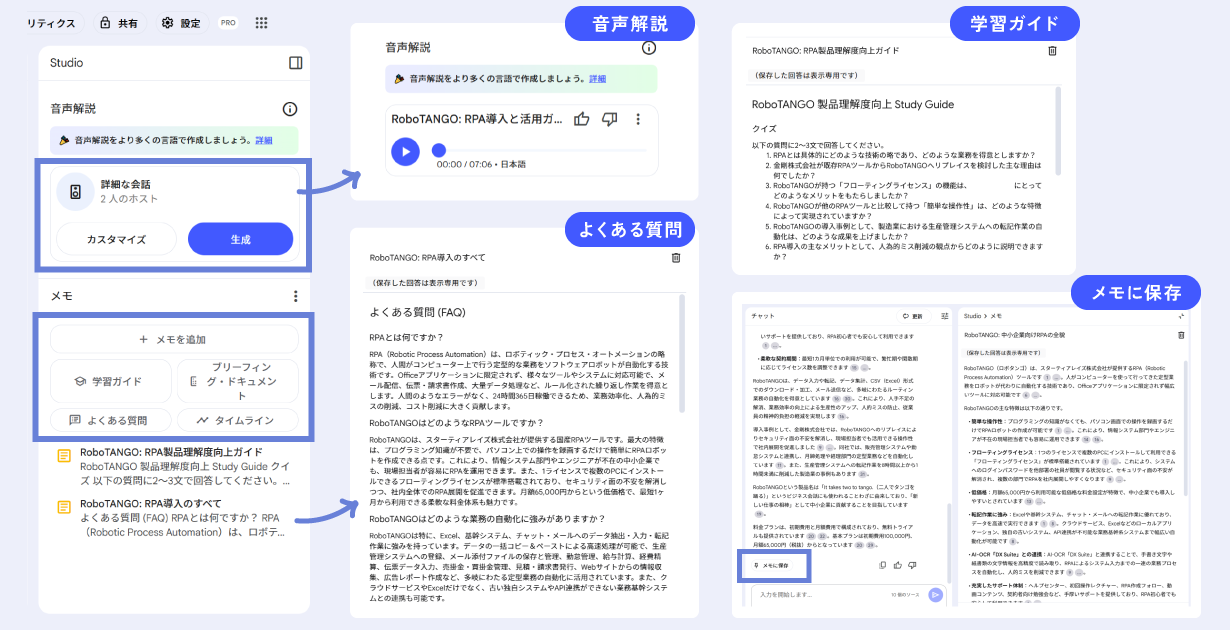
Task: Click collapse icon in the saved note panel
Action: tap(1181, 316)
